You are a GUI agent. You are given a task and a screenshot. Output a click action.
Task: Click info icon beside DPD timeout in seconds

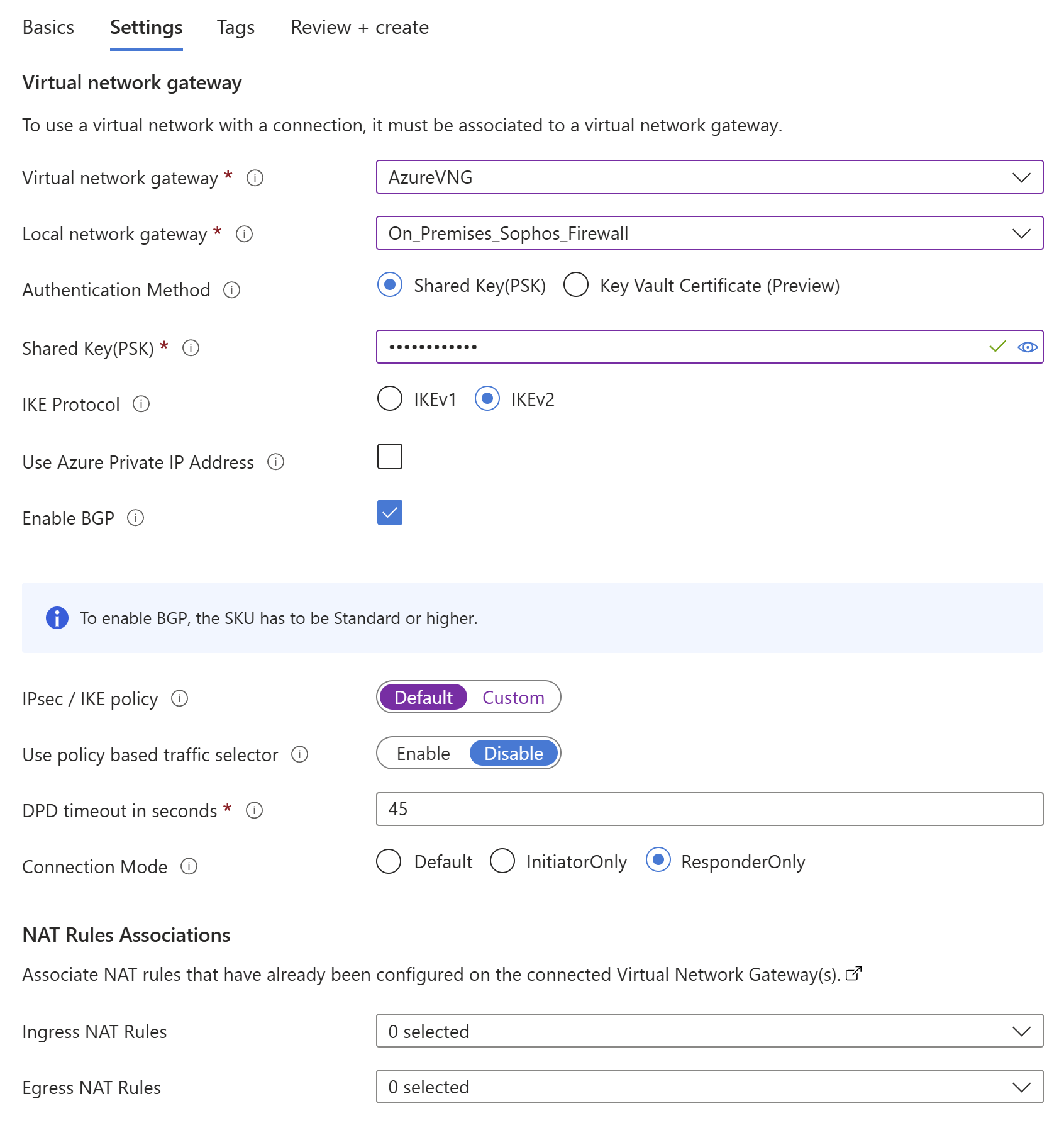tap(254, 810)
